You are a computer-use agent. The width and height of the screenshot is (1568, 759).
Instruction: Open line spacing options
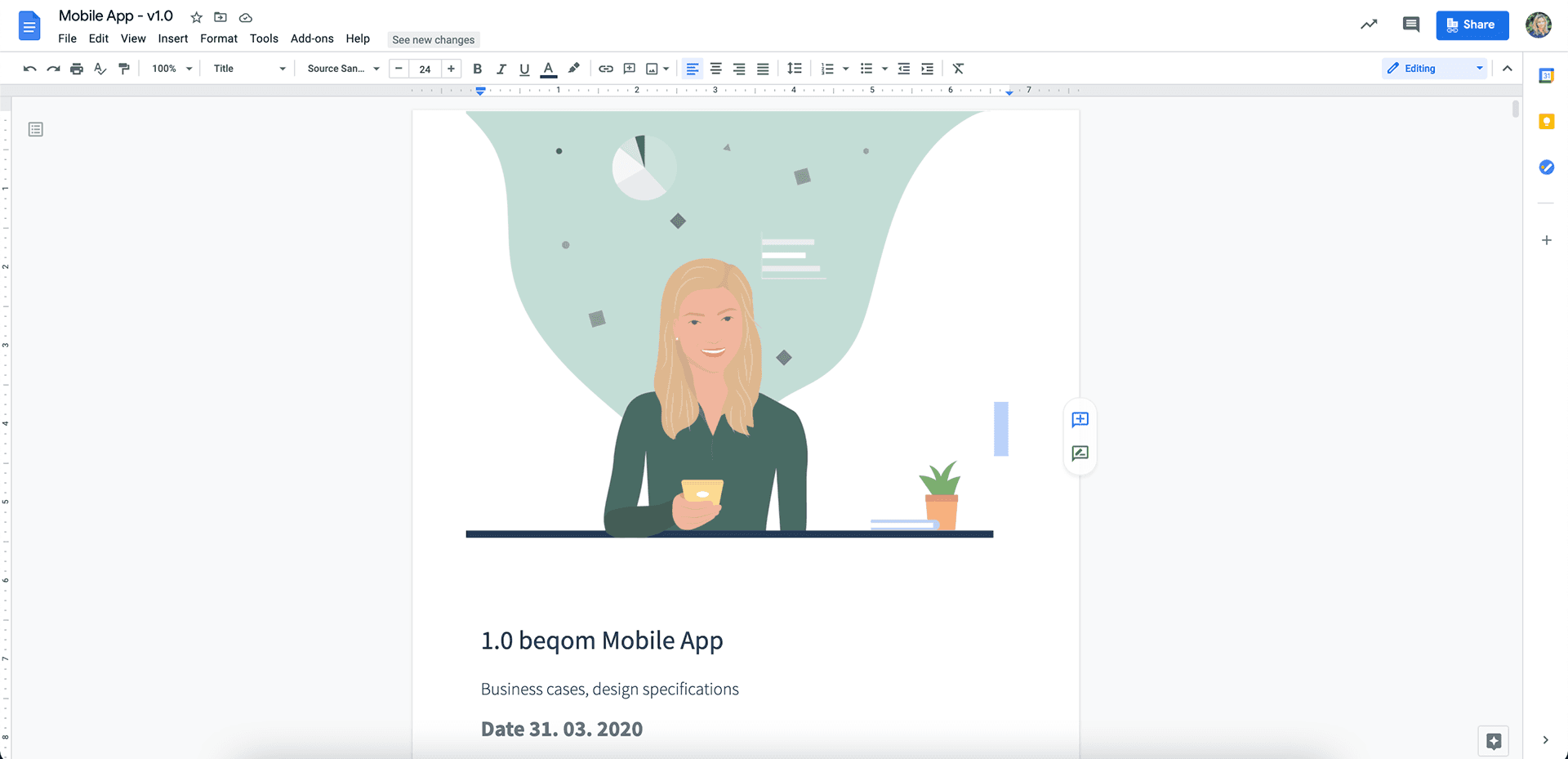pyautogui.click(x=795, y=69)
